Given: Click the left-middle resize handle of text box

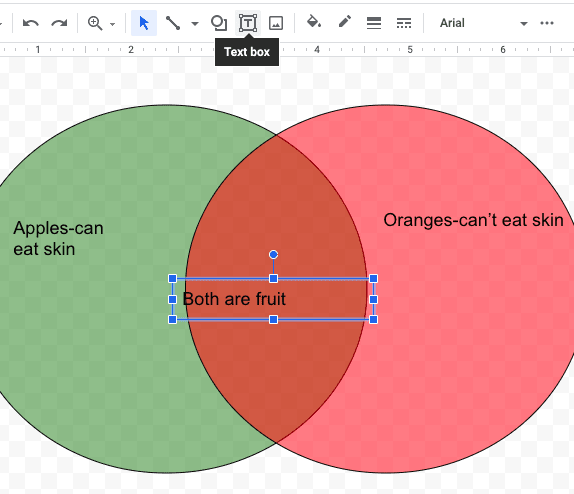Looking at the screenshot, I should click(x=172, y=300).
